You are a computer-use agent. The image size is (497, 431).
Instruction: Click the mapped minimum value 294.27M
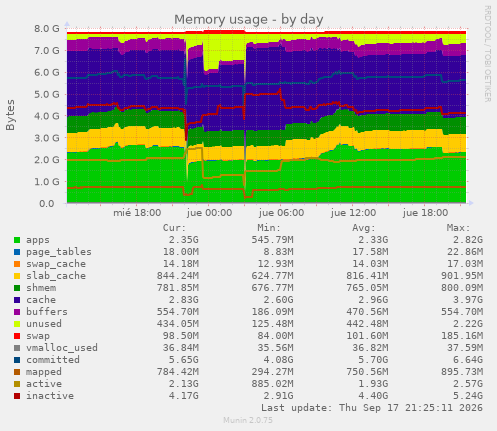(x=272, y=372)
